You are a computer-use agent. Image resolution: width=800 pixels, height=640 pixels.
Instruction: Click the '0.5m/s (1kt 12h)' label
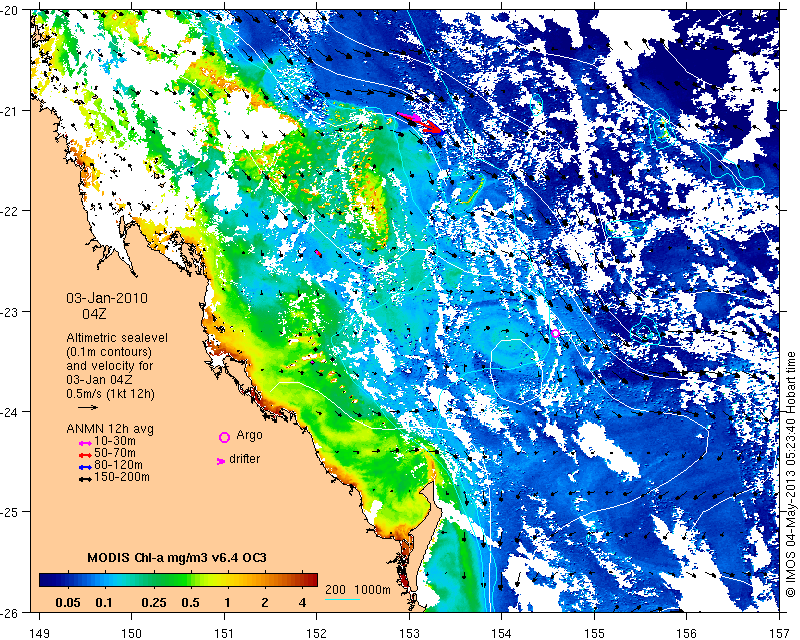click(x=111, y=394)
